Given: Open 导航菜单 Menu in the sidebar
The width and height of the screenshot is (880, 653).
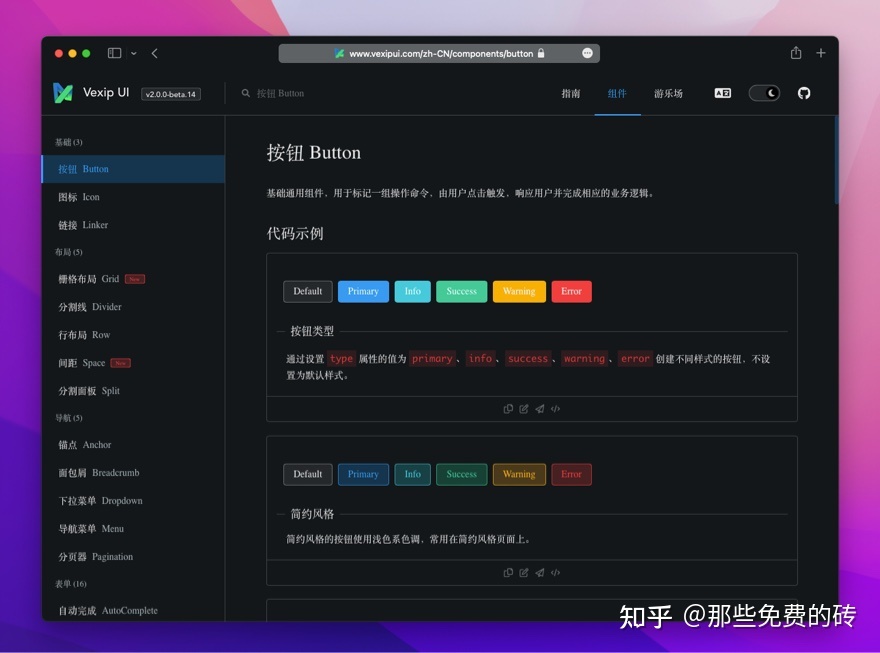Looking at the screenshot, I should (134, 529).
